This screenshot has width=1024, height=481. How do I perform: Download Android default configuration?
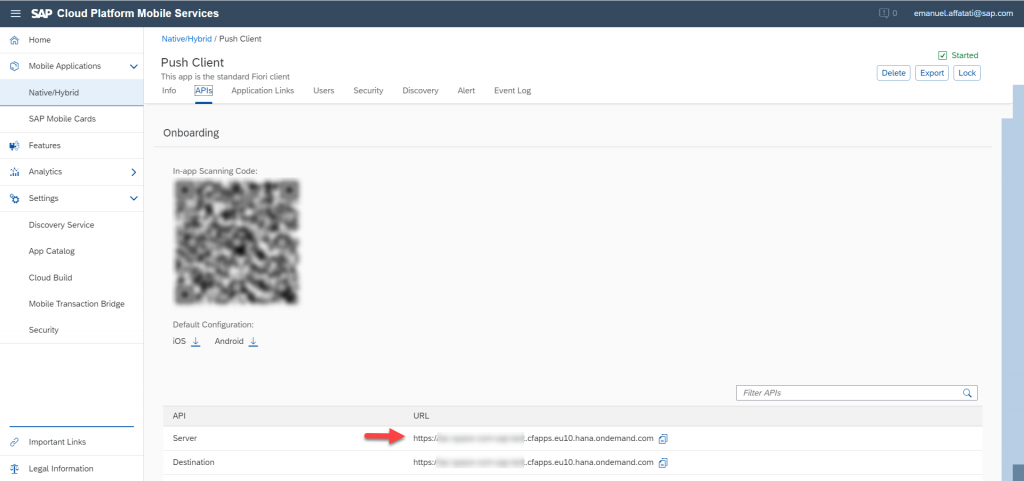253,341
